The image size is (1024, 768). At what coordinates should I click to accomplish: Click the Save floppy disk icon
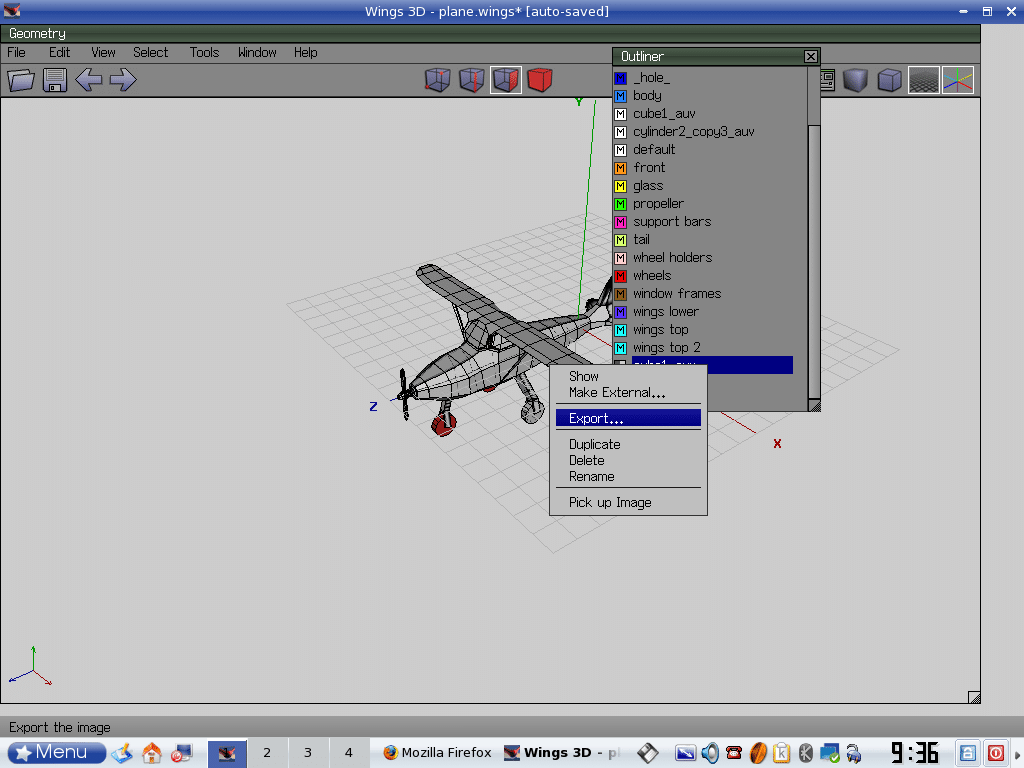(x=55, y=80)
